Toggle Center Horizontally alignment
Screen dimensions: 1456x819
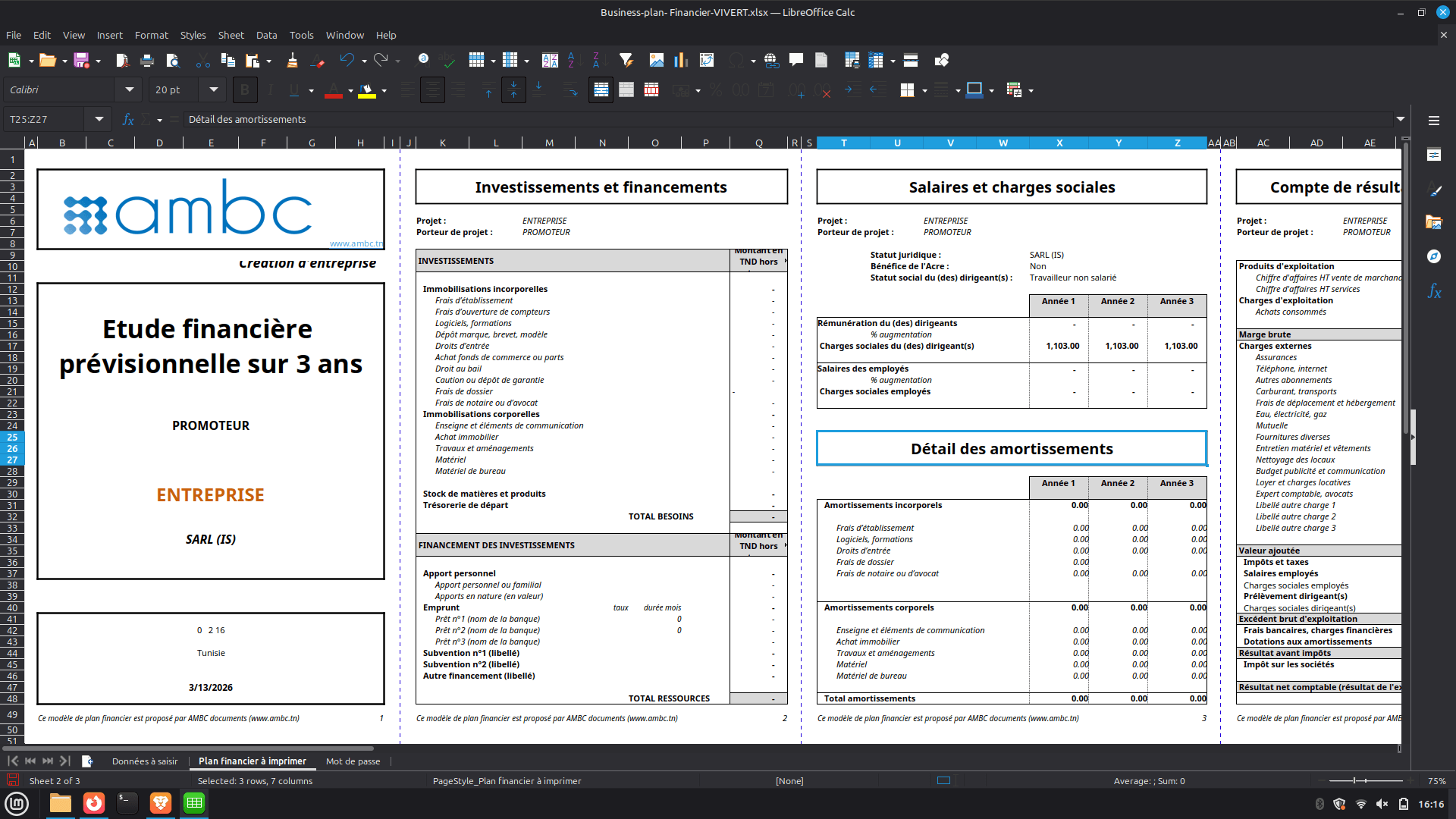(x=432, y=90)
